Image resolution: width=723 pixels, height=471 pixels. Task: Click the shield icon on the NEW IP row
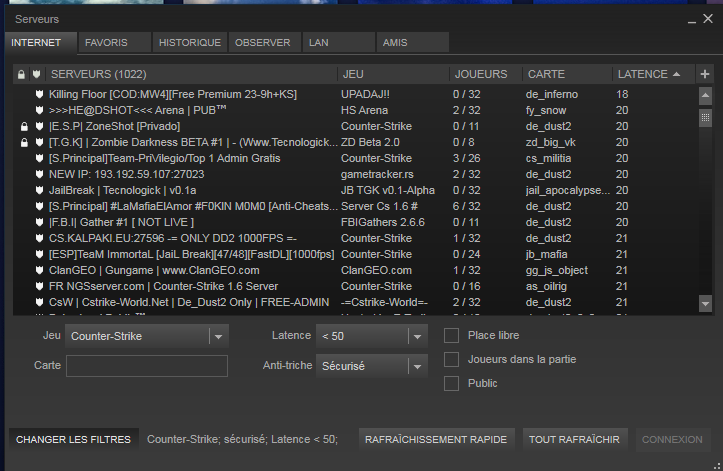40,174
